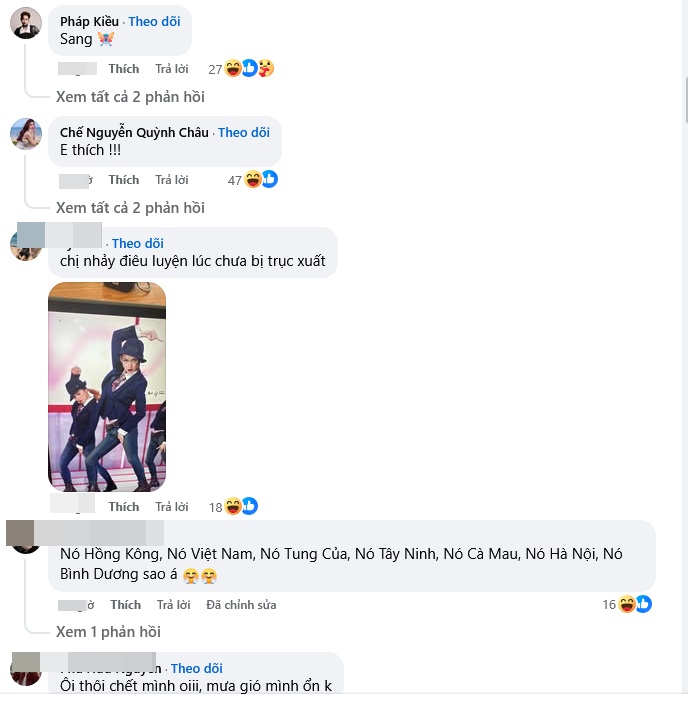Toggle Thích on 'E thích !!!' comment
Image resolution: width=688 pixels, height=705 pixels.
tap(124, 180)
